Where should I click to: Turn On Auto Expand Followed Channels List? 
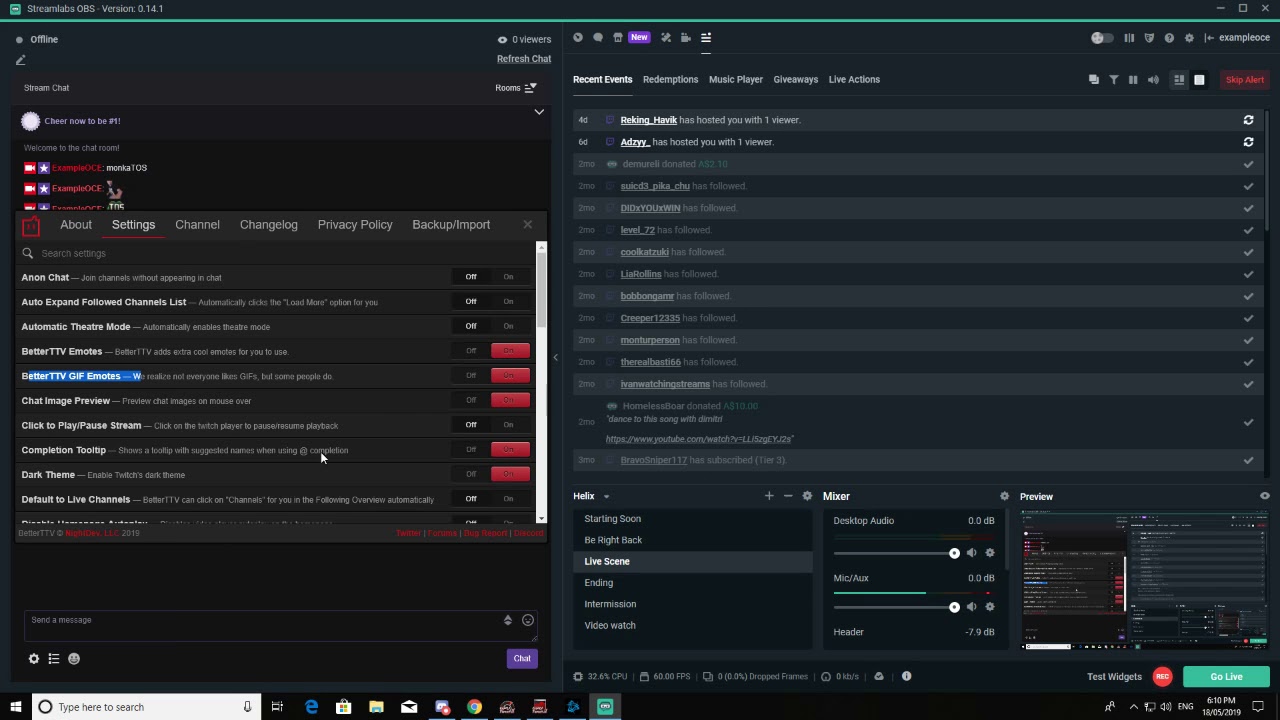coord(508,301)
